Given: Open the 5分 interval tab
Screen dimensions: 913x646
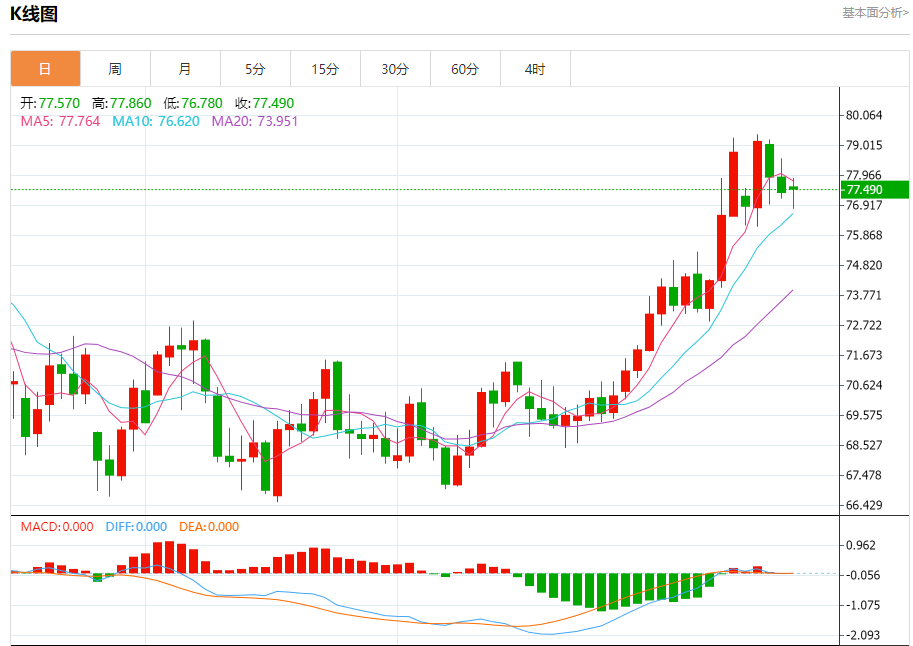Looking at the screenshot, I should click(255, 69).
